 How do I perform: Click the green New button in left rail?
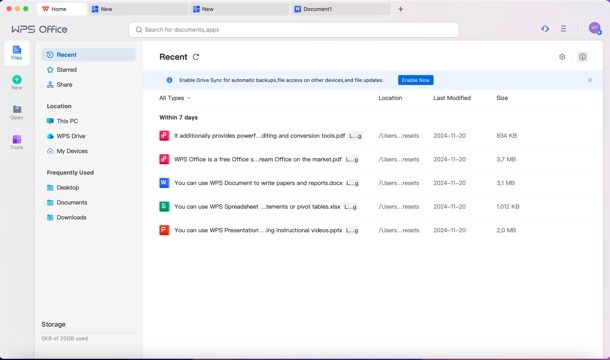[17, 82]
